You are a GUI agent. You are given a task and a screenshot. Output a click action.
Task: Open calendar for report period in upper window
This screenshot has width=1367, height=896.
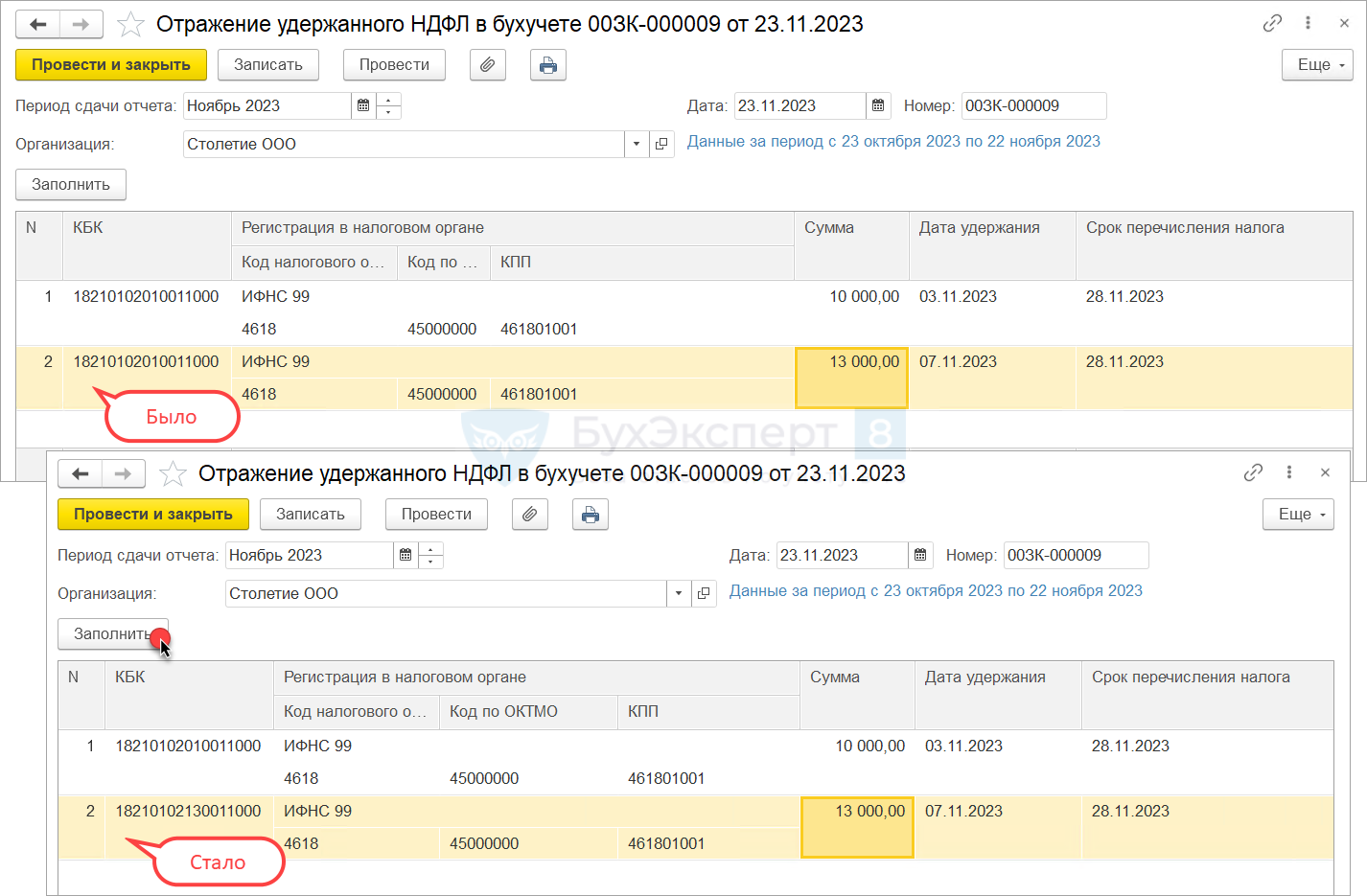click(x=363, y=106)
